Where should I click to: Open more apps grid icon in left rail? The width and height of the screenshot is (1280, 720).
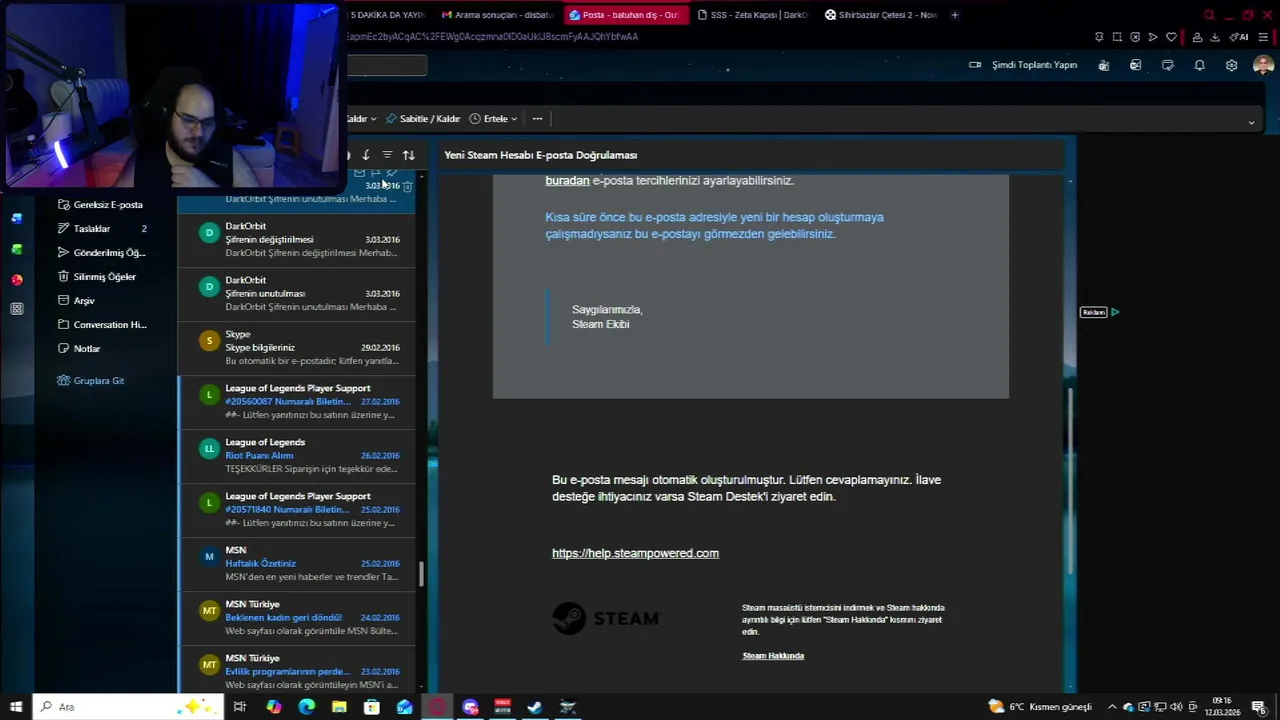(x=17, y=309)
